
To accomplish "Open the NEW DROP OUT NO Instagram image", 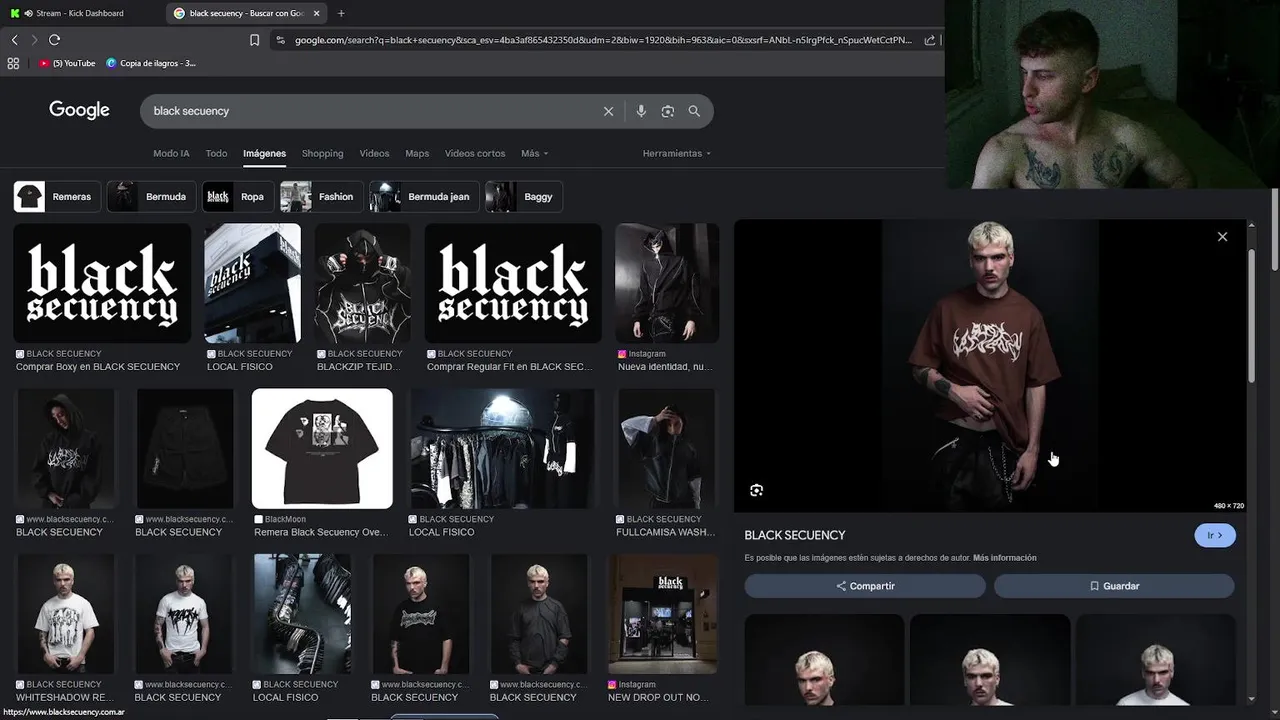I will tap(663, 614).
